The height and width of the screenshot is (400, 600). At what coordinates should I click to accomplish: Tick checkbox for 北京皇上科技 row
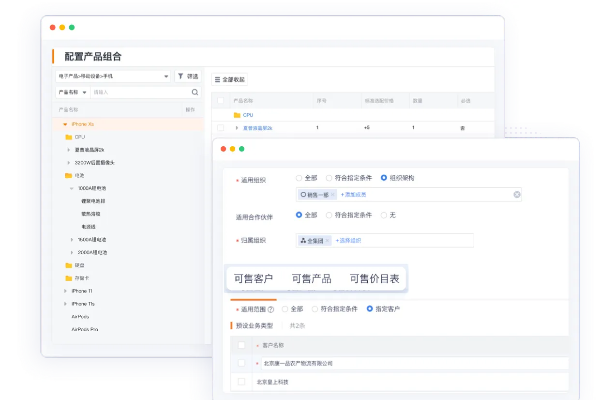tap(241, 381)
